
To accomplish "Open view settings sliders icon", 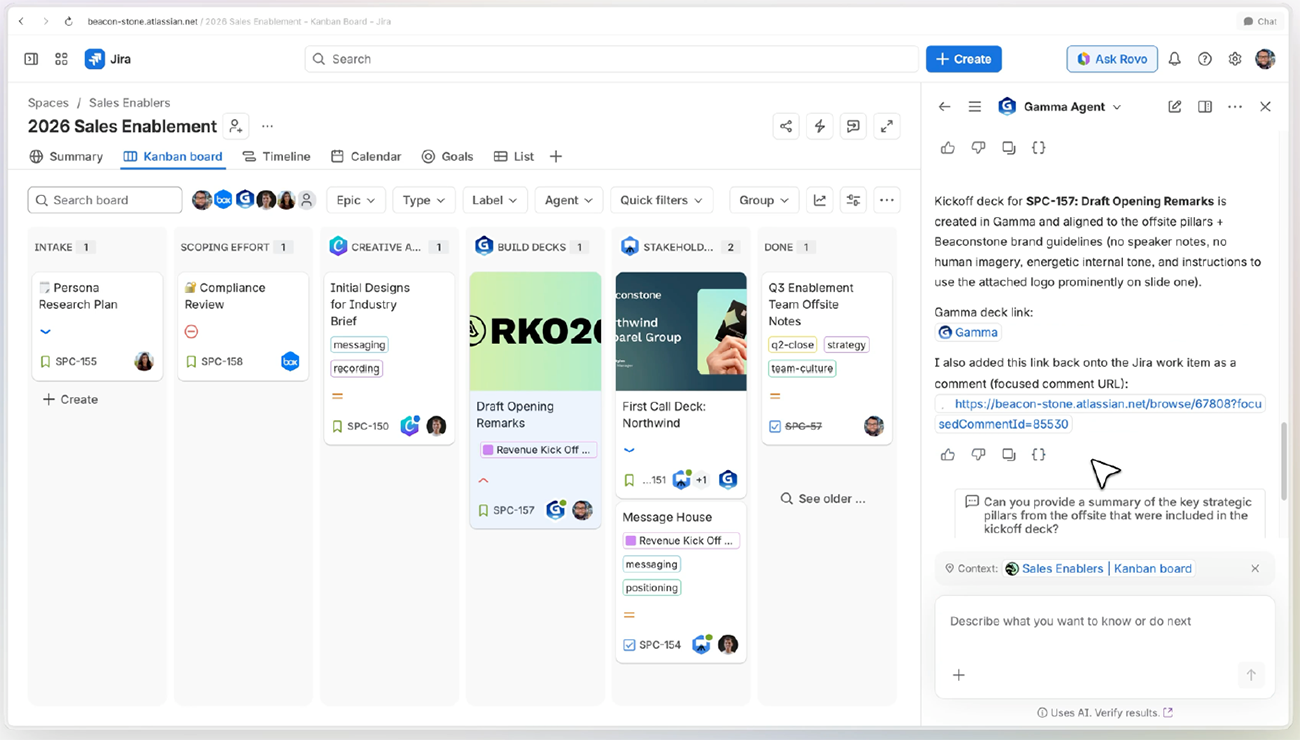I will (853, 200).
